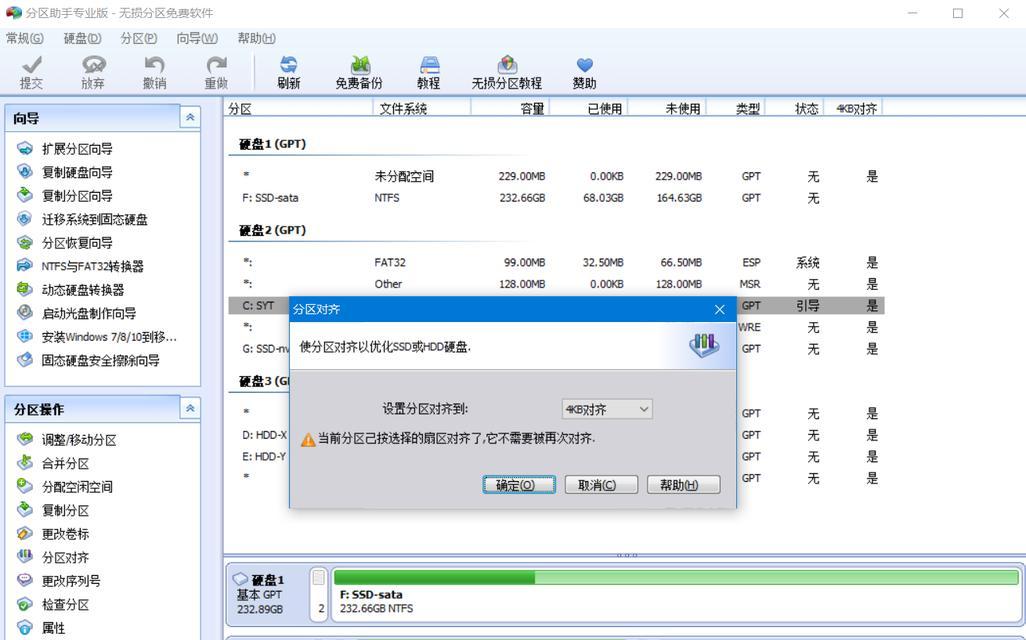The image size is (1026, 640).
Task: Select 更改序列号 operation
Action: click(58, 580)
